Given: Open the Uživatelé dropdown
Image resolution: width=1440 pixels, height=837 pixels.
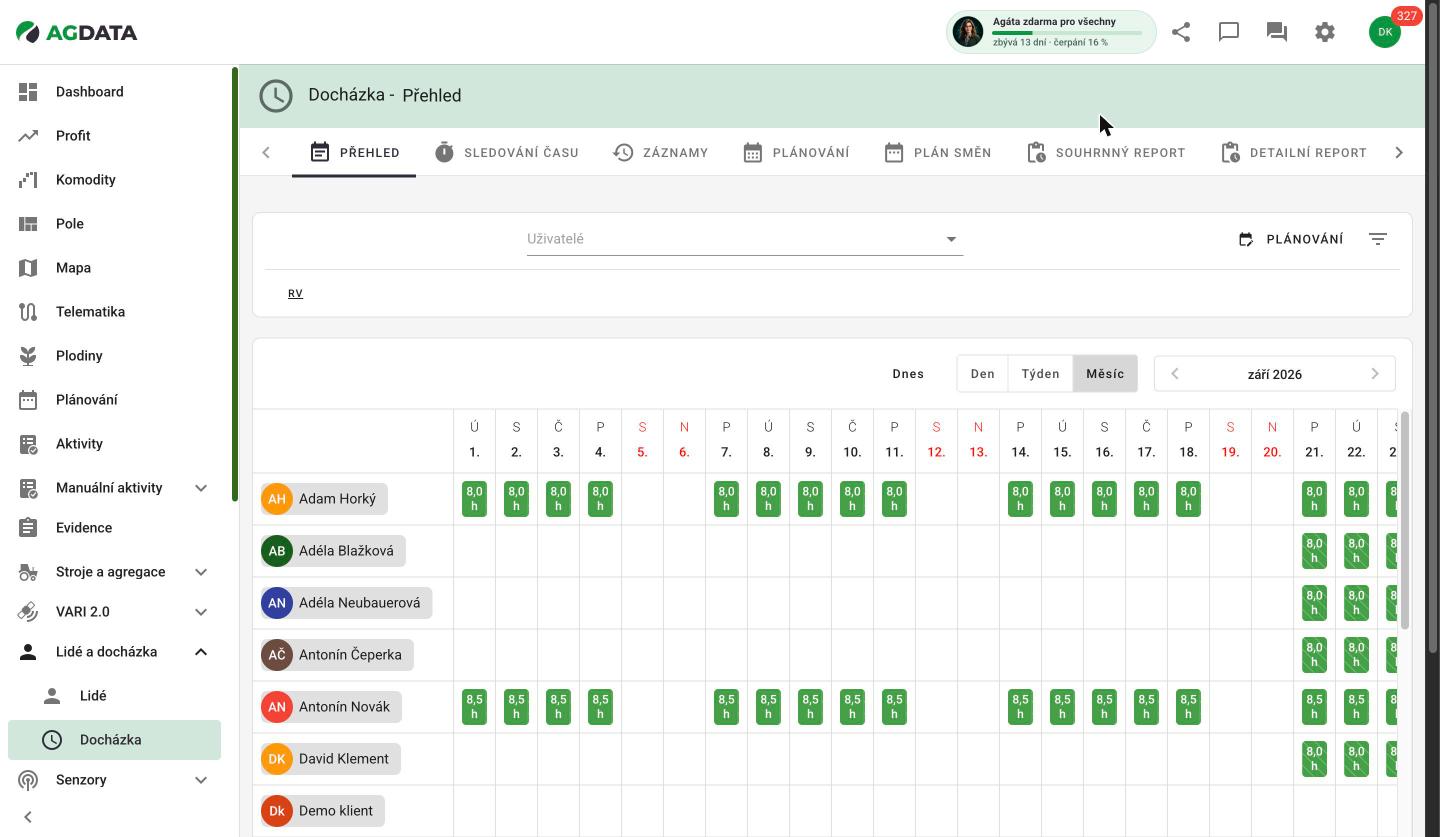Looking at the screenshot, I should (x=745, y=239).
